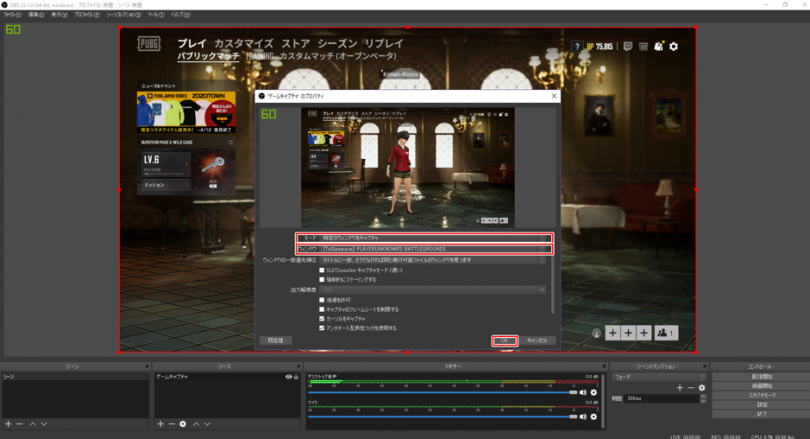This screenshot has height=439, width=810.
Task: Move the source up in the list
Action: (196, 424)
